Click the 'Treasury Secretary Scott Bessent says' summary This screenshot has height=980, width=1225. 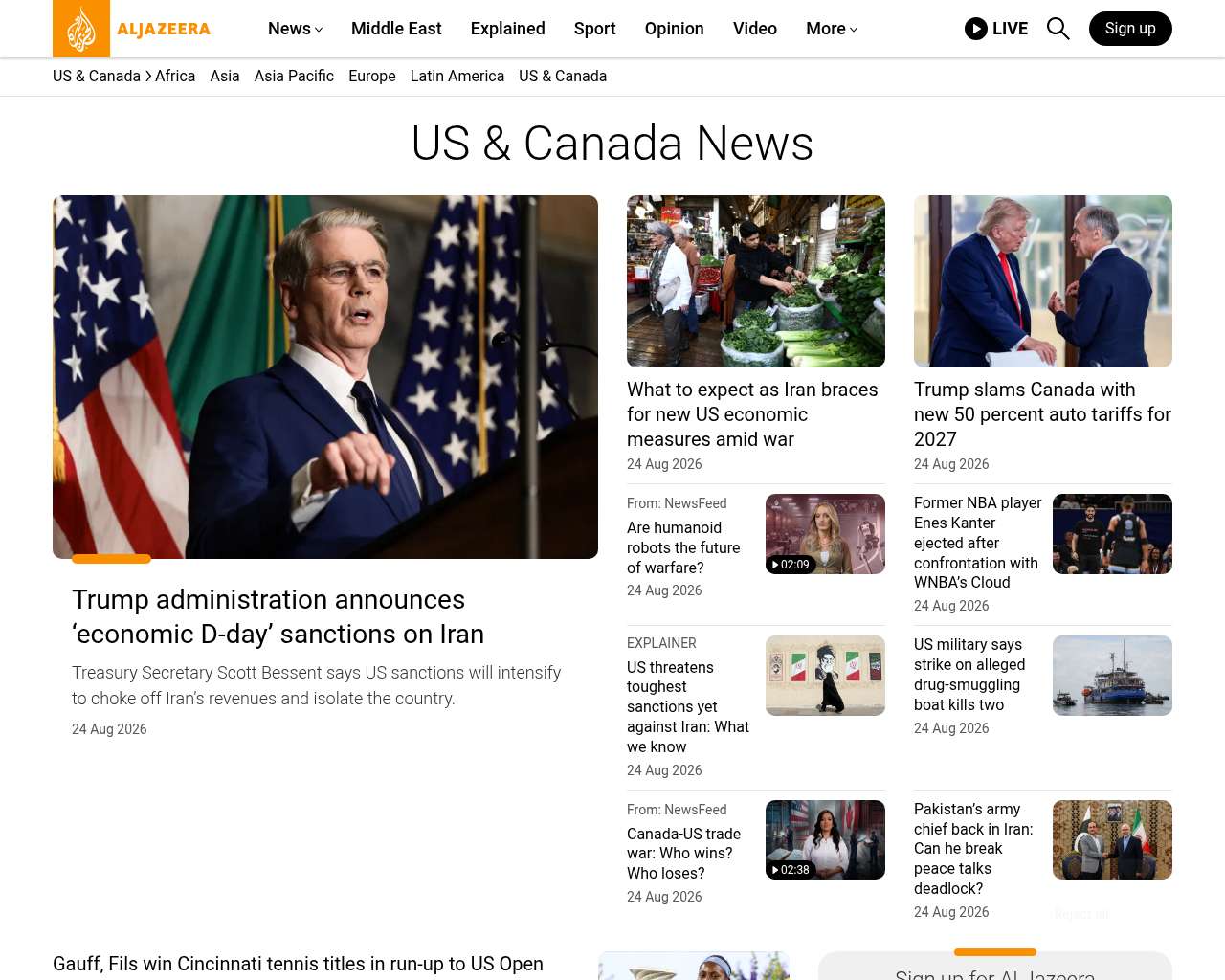coord(316,685)
